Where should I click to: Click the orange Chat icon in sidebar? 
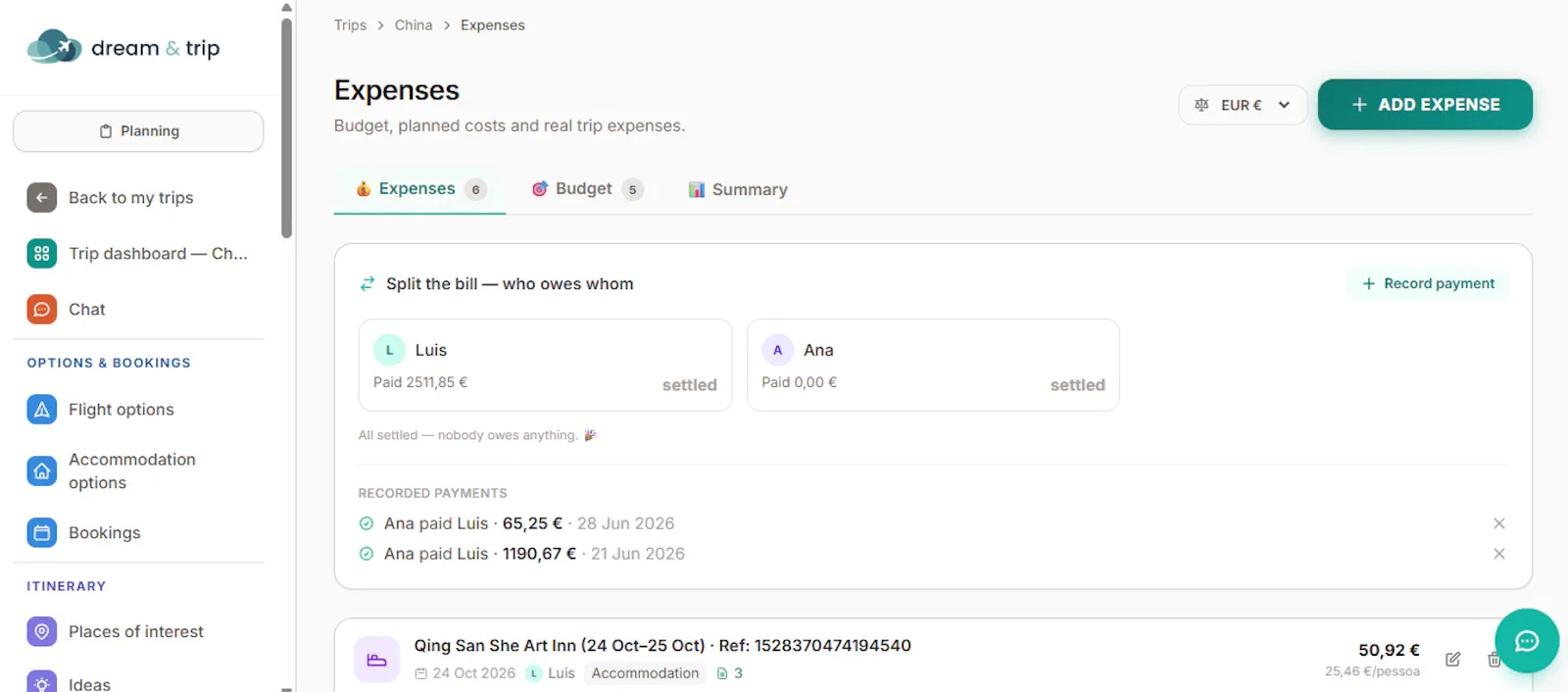(x=41, y=309)
